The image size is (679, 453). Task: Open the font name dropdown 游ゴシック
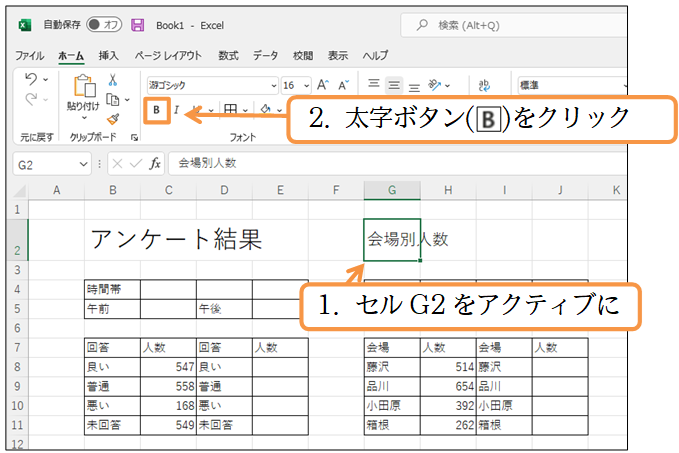pos(274,85)
